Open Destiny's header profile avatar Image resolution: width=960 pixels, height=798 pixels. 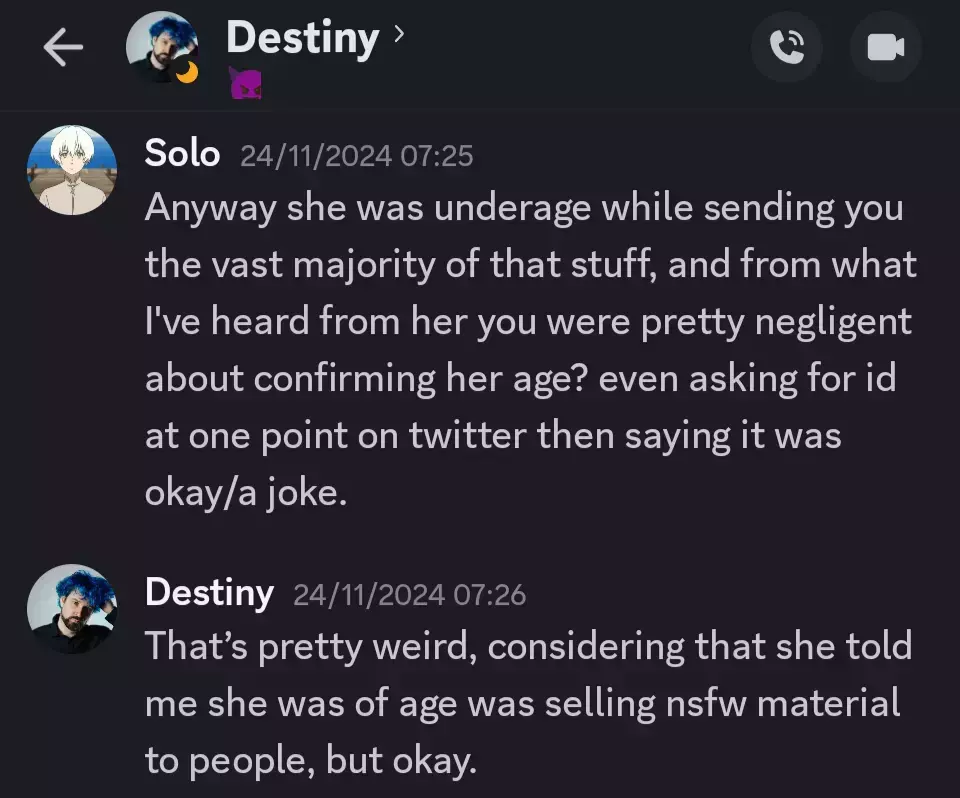point(162,47)
